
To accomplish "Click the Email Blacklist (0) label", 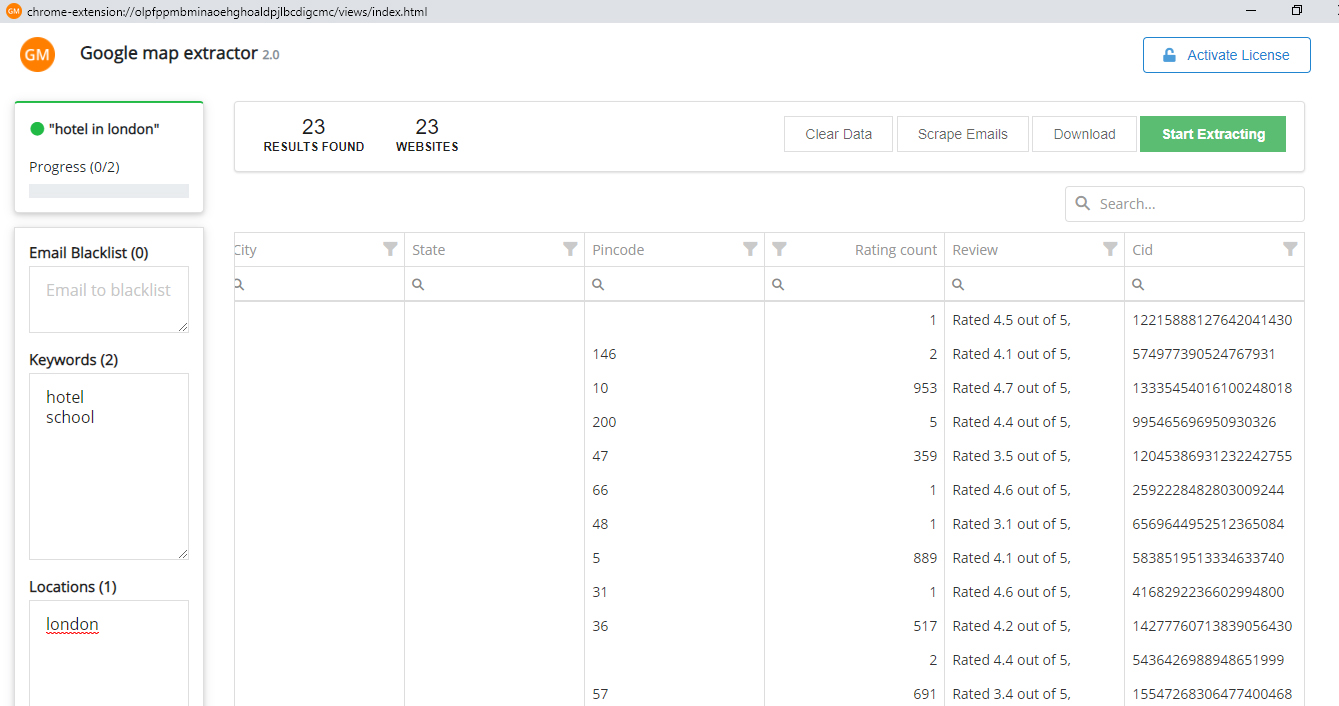I will (x=88, y=253).
